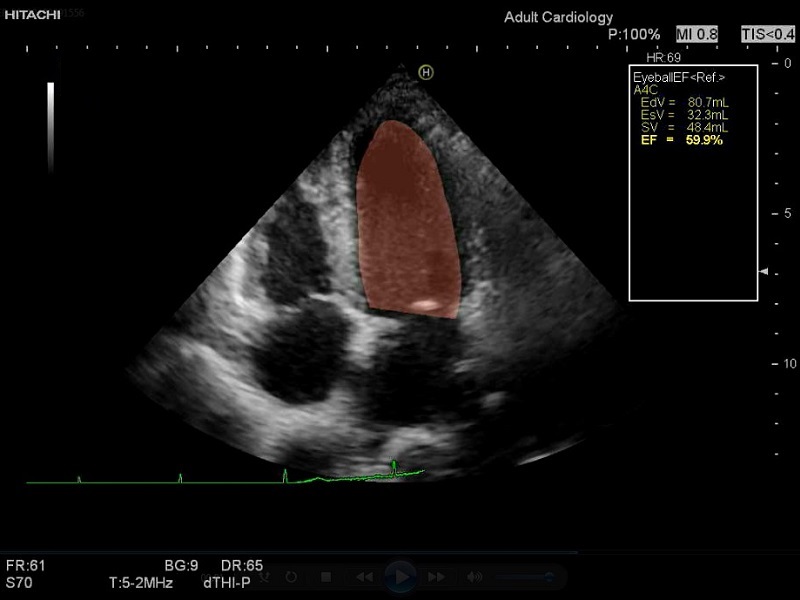Click the Stop playback button

click(326, 577)
